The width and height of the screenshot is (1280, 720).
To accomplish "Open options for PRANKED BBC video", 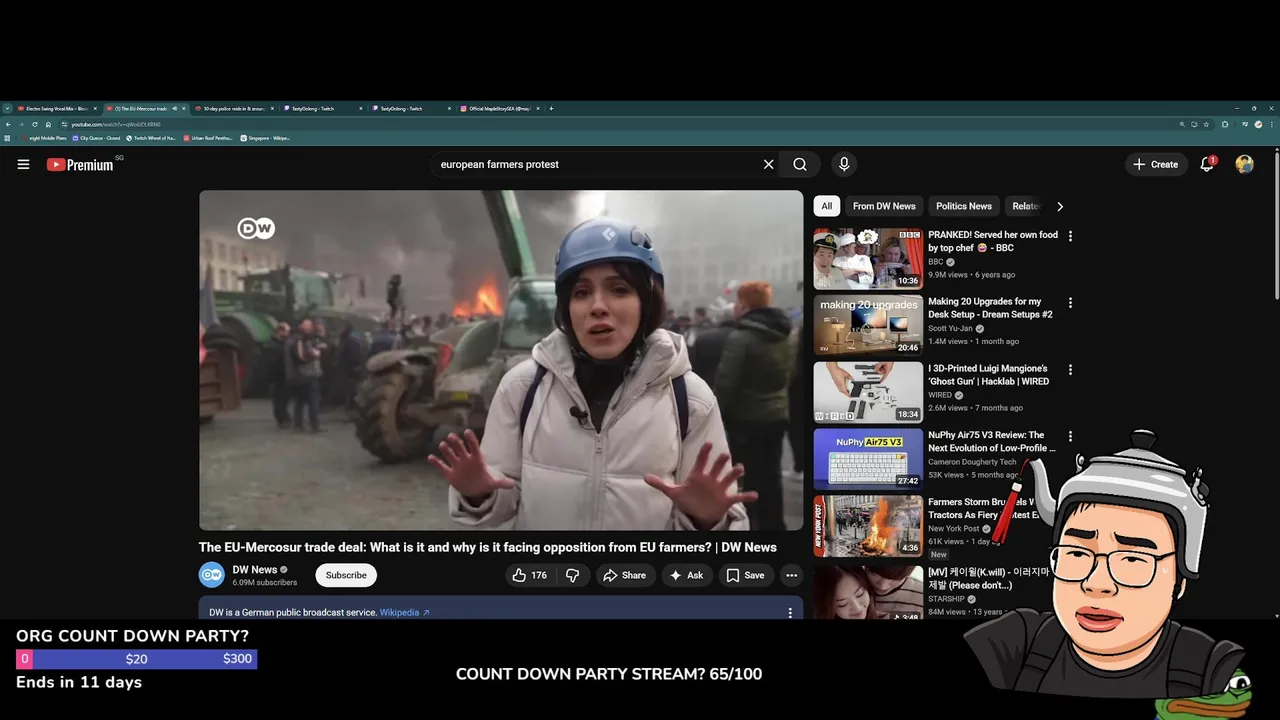I will click(1070, 236).
